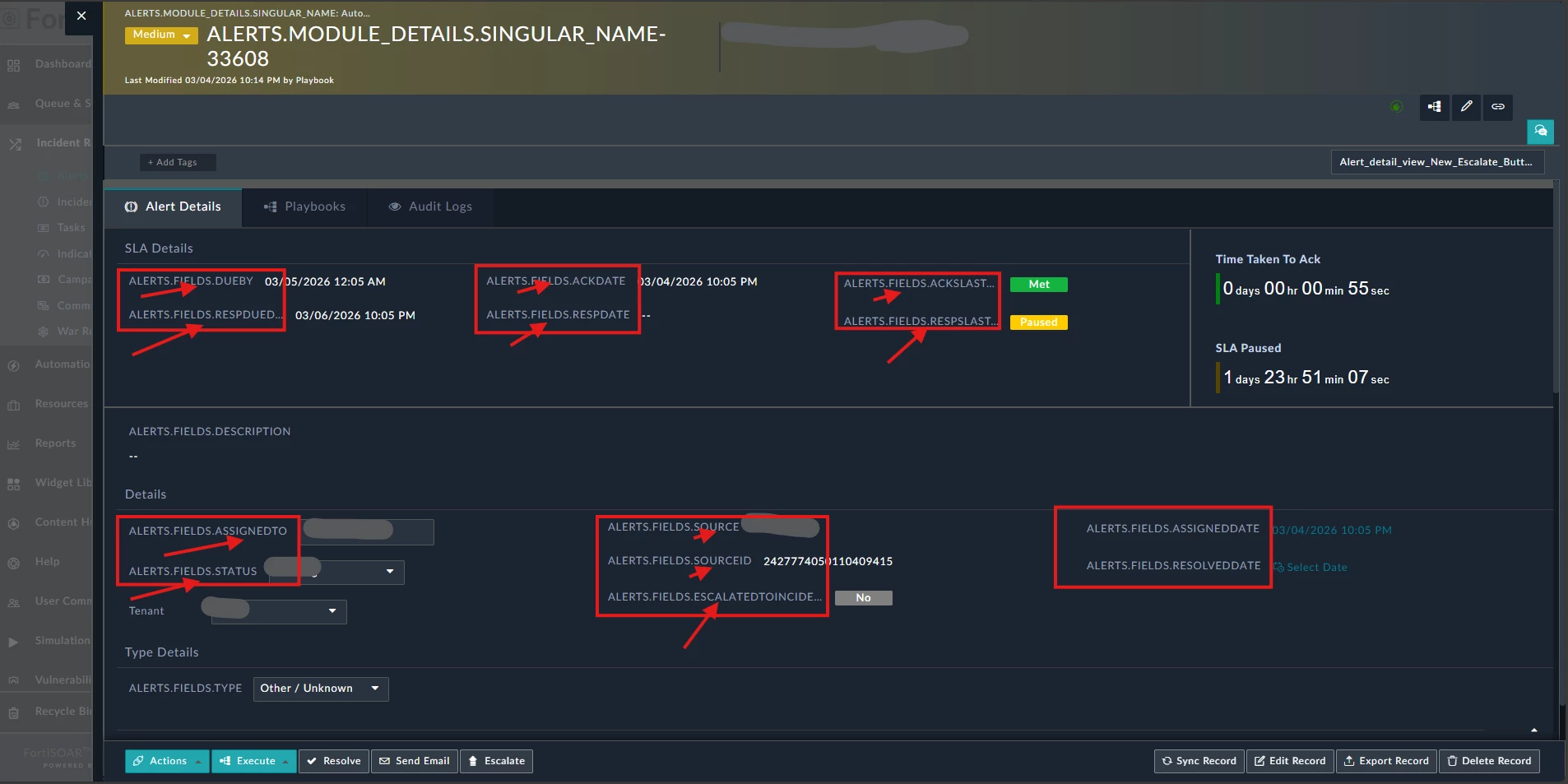The image size is (1568, 784).
Task: Click the Automation sidebar icon
Action: [x=13, y=365]
